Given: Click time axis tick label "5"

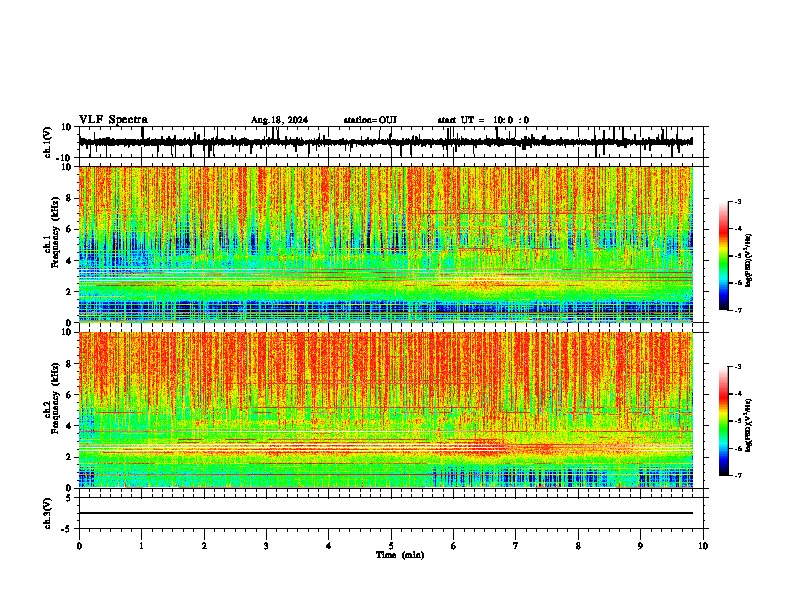Looking at the screenshot, I should pos(391,546).
